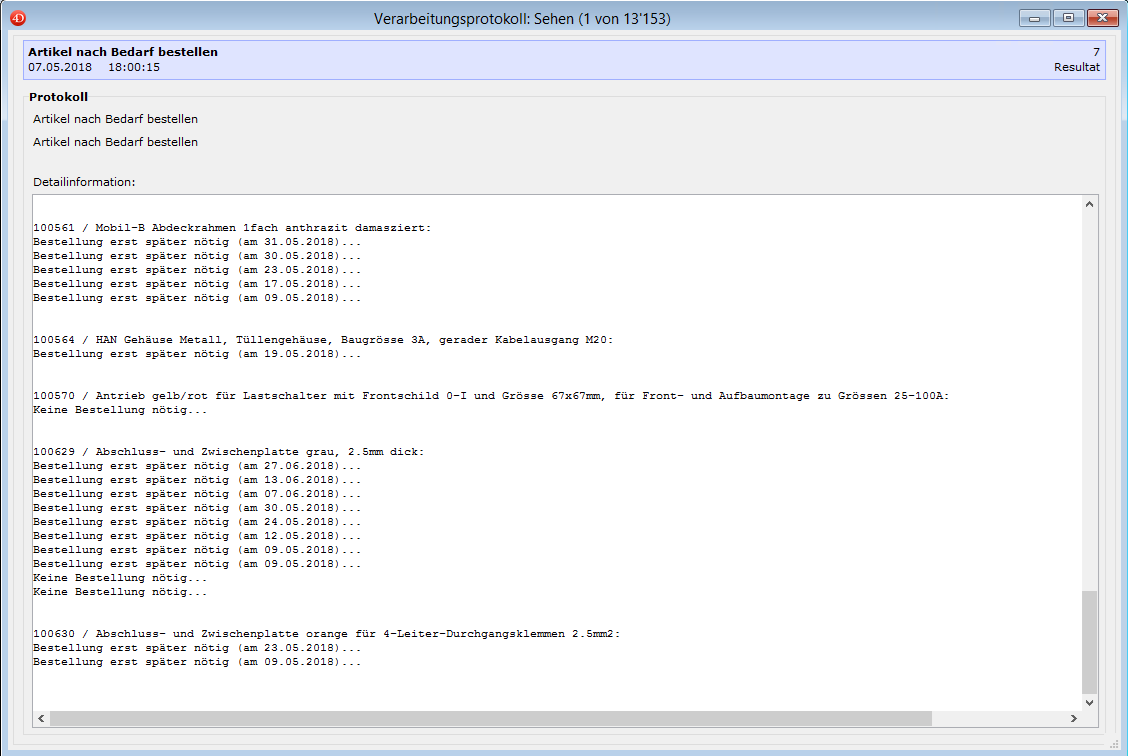This screenshot has width=1128, height=756.
Task: Select the 100630 Zwischenplatte orange line
Action: 326,634
